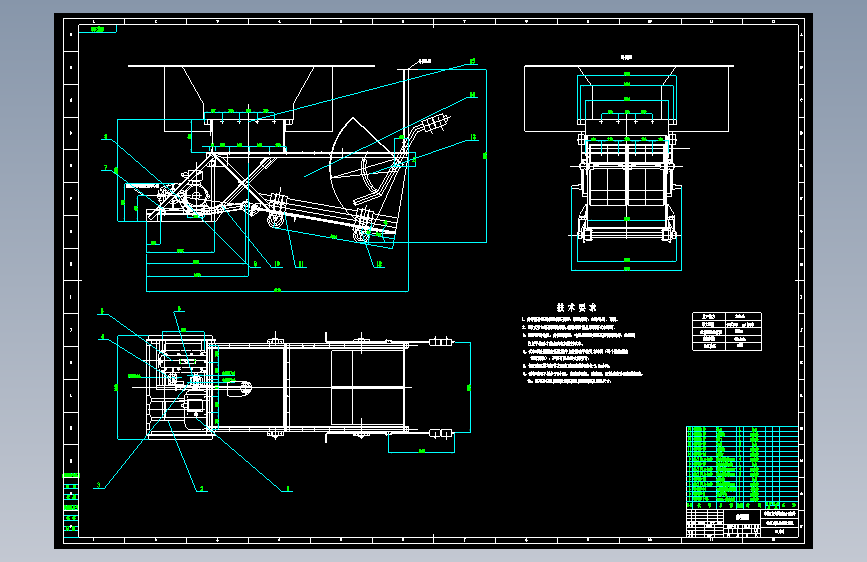This screenshot has height=562, width=867.
Task: Select part callout number 3
Action: [x=98, y=485]
